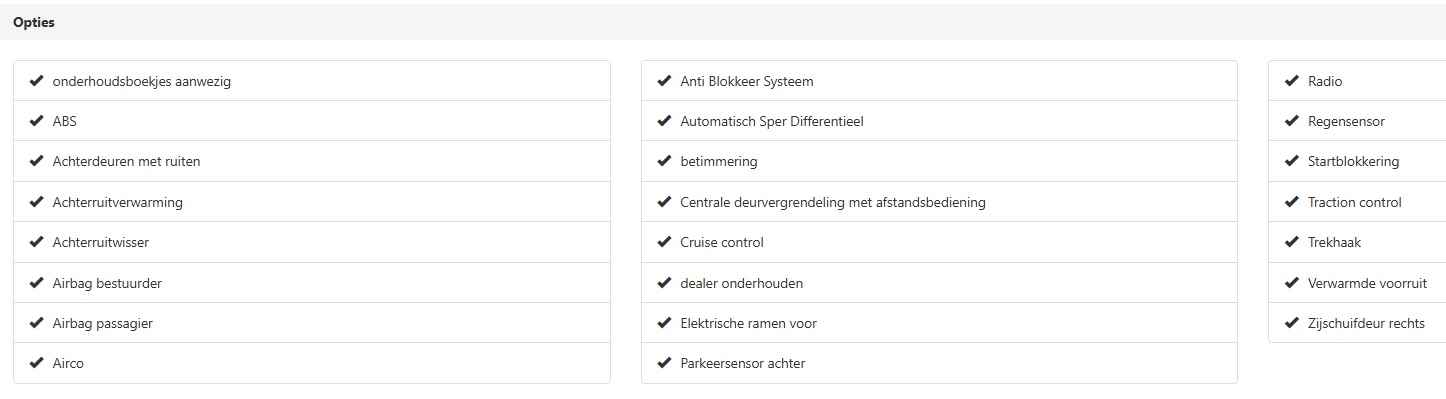
Task: Click the Elektrische ramen voor row
Action: pyautogui.click(x=939, y=323)
